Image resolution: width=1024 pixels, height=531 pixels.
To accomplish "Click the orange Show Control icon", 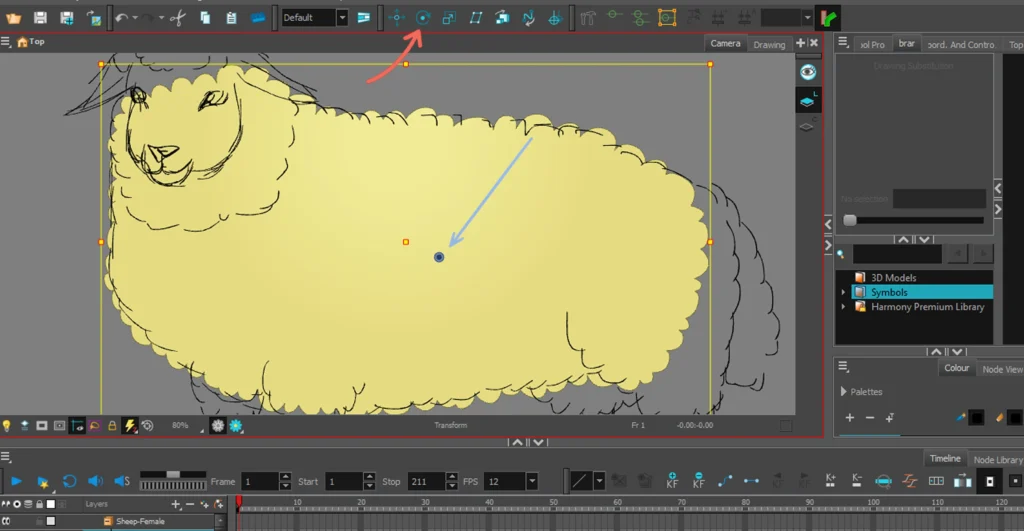I will tap(667, 18).
